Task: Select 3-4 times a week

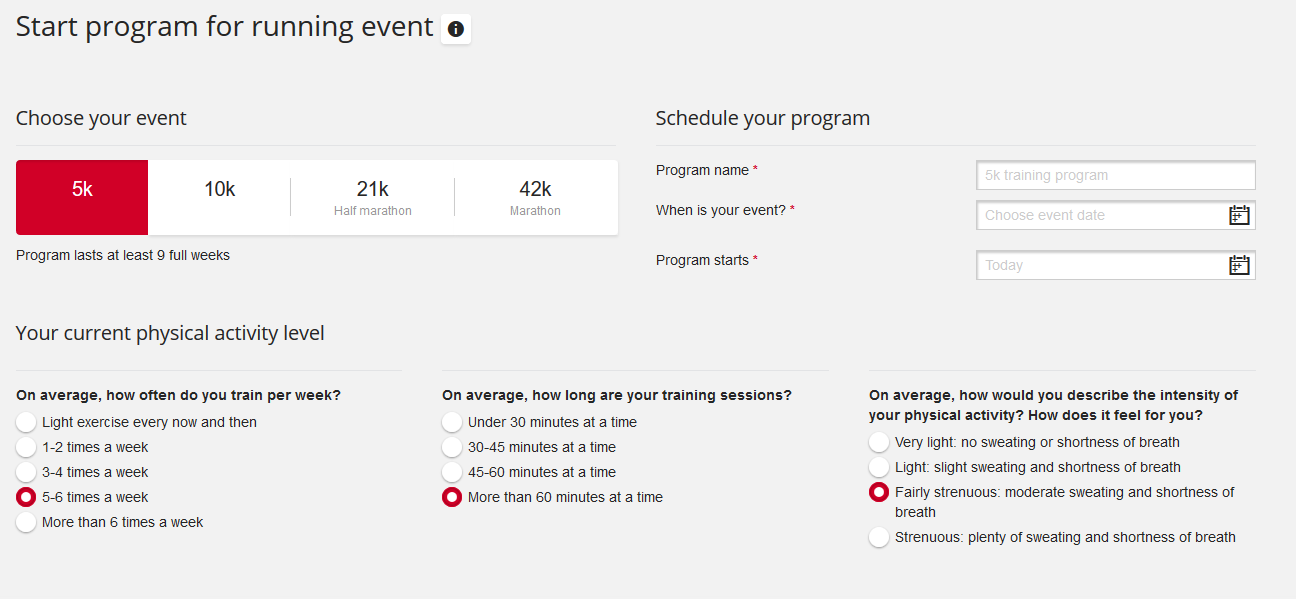Action: [x=27, y=472]
